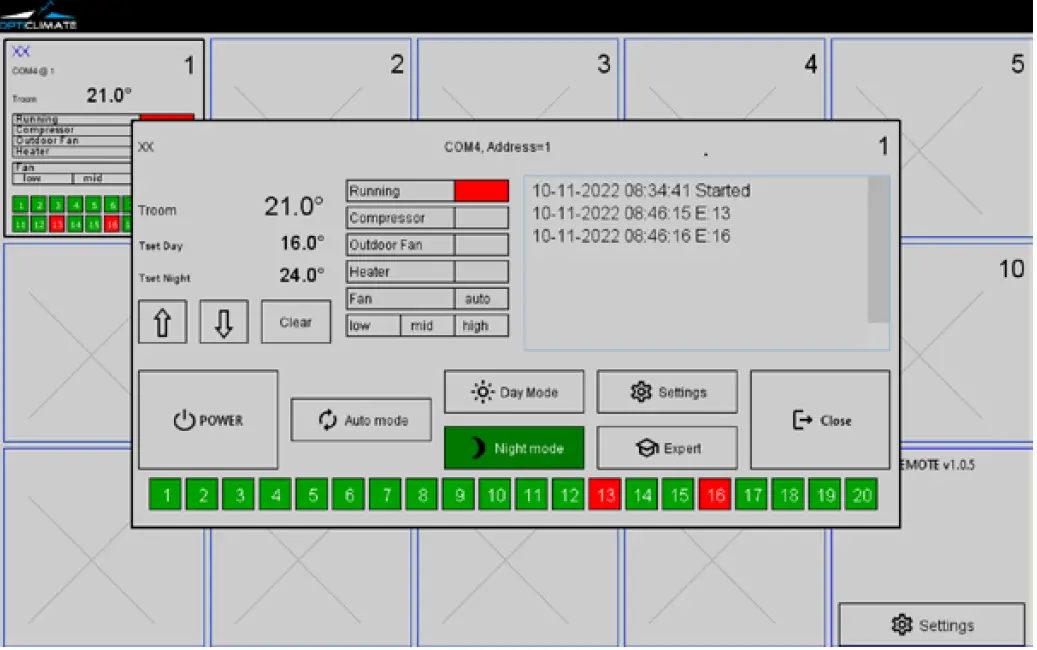
Task: Select unit 13 from the bottom strip
Action: 604,494
